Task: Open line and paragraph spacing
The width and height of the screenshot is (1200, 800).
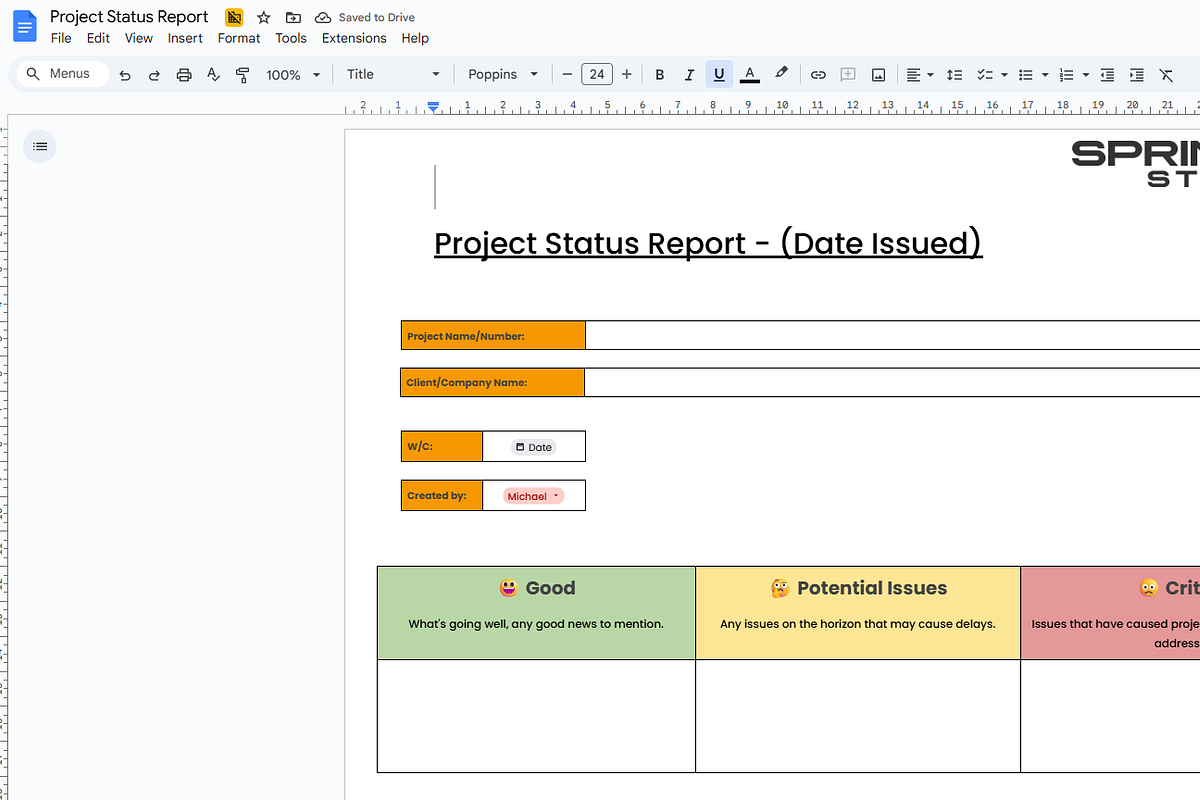Action: (954, 75)
